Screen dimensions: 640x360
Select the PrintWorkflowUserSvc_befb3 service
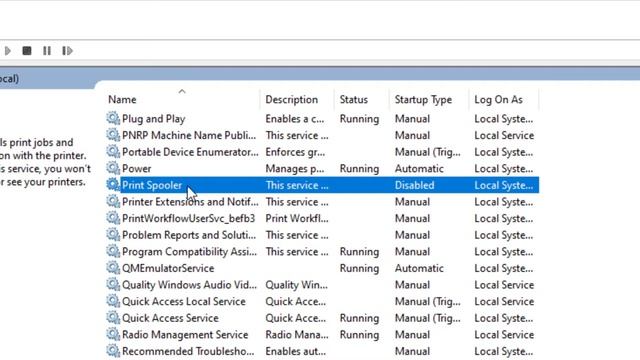tap(188, 218)
